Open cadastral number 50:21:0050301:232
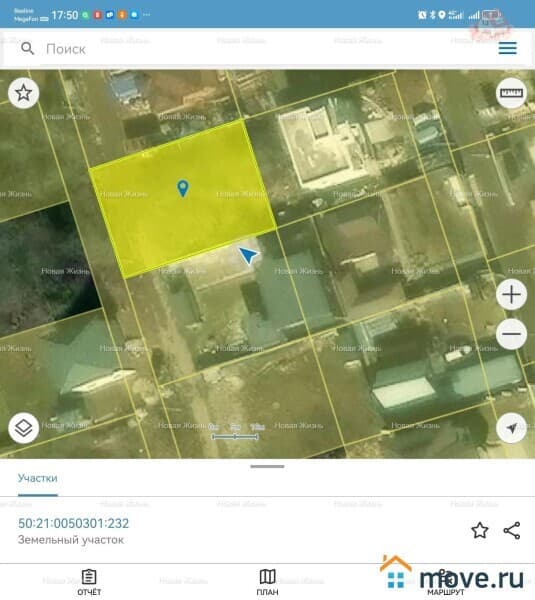 73,523
